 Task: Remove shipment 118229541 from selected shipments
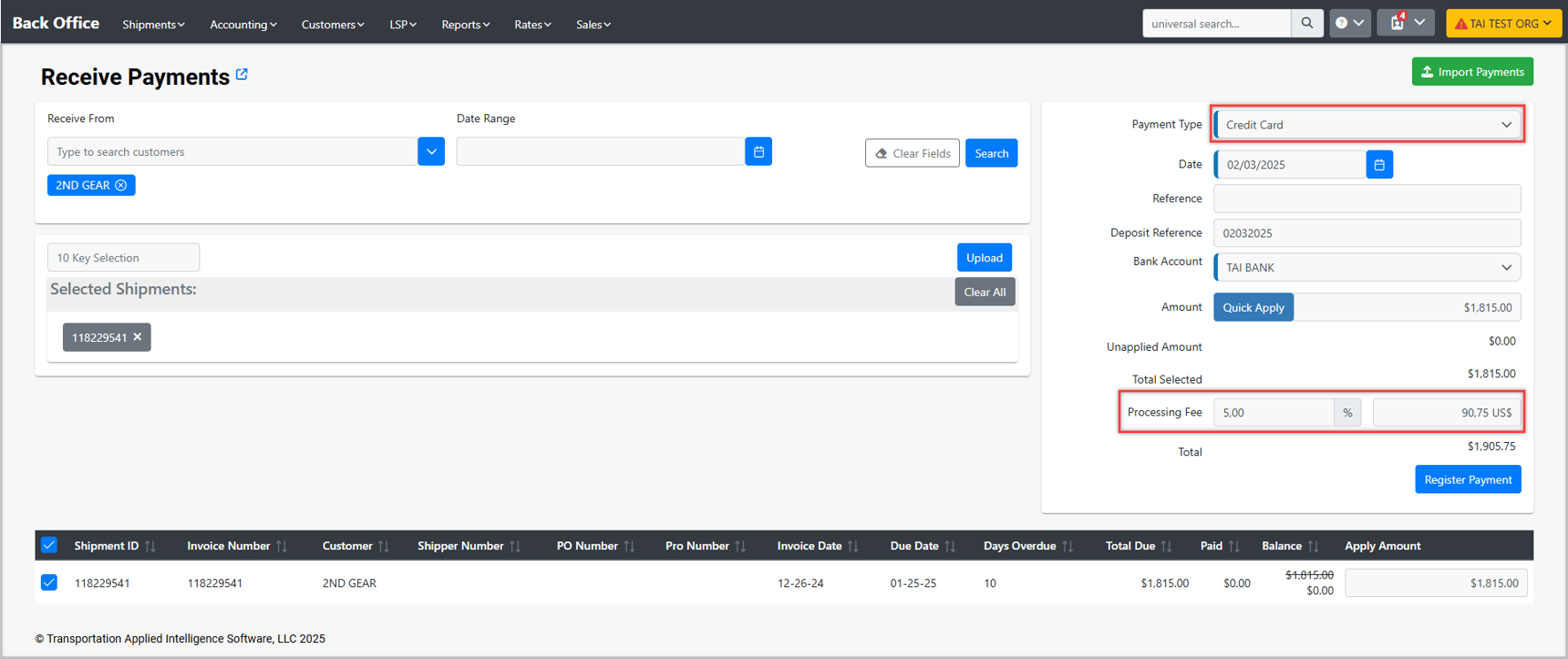coord(138,337)
